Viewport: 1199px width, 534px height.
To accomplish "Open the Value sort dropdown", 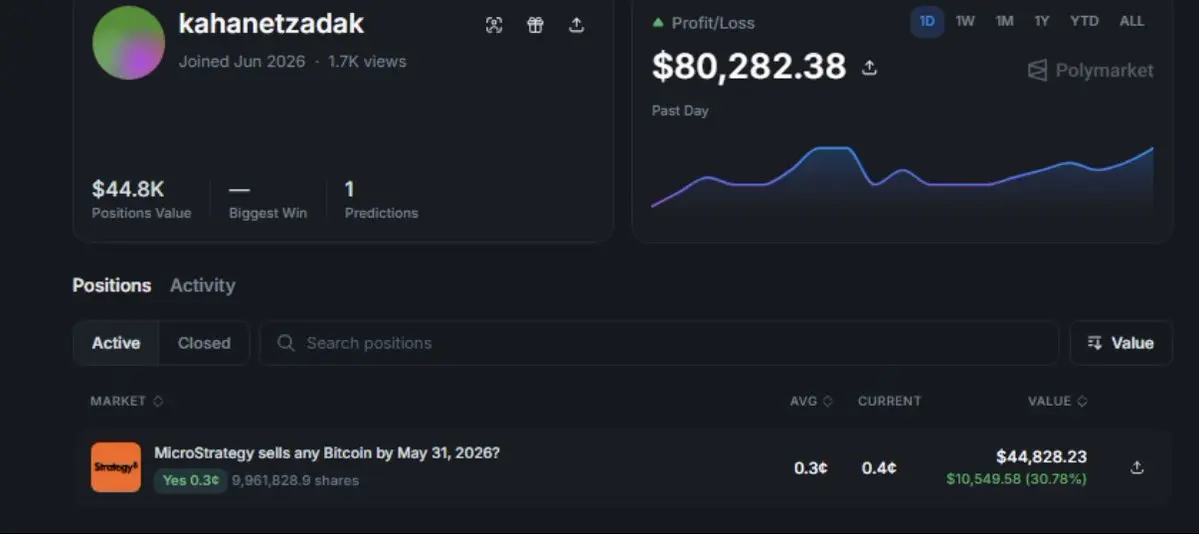I will (1120, 343).
